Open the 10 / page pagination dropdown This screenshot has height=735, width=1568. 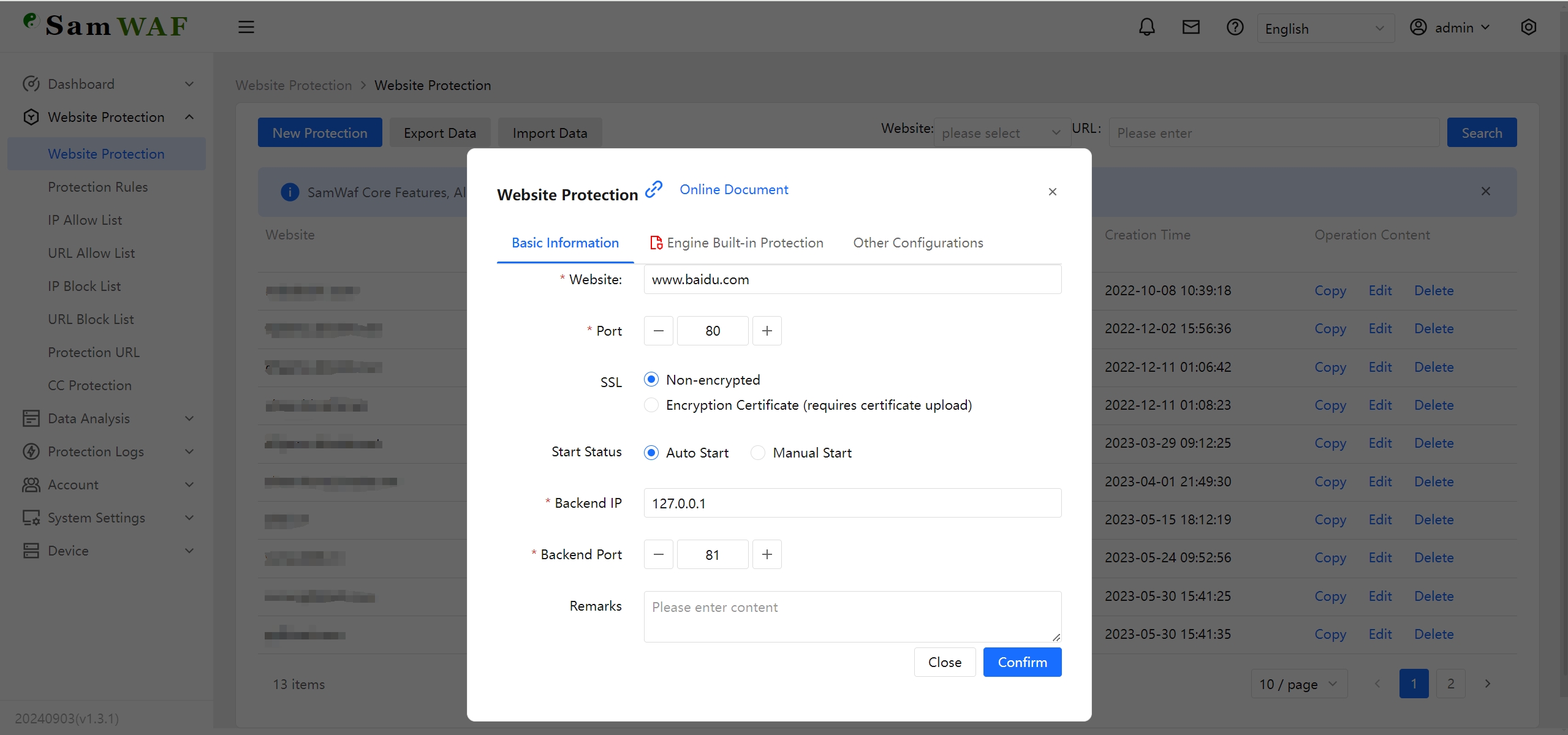point(1298,684)
